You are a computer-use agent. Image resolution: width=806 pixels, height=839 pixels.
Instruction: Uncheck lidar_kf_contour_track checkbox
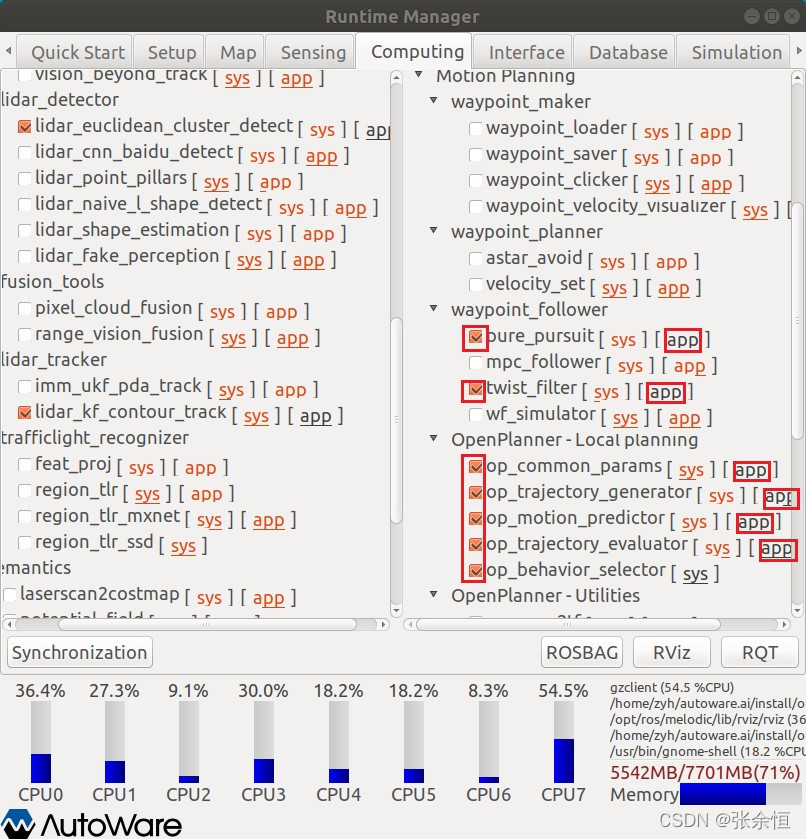(x=25, y=413)
